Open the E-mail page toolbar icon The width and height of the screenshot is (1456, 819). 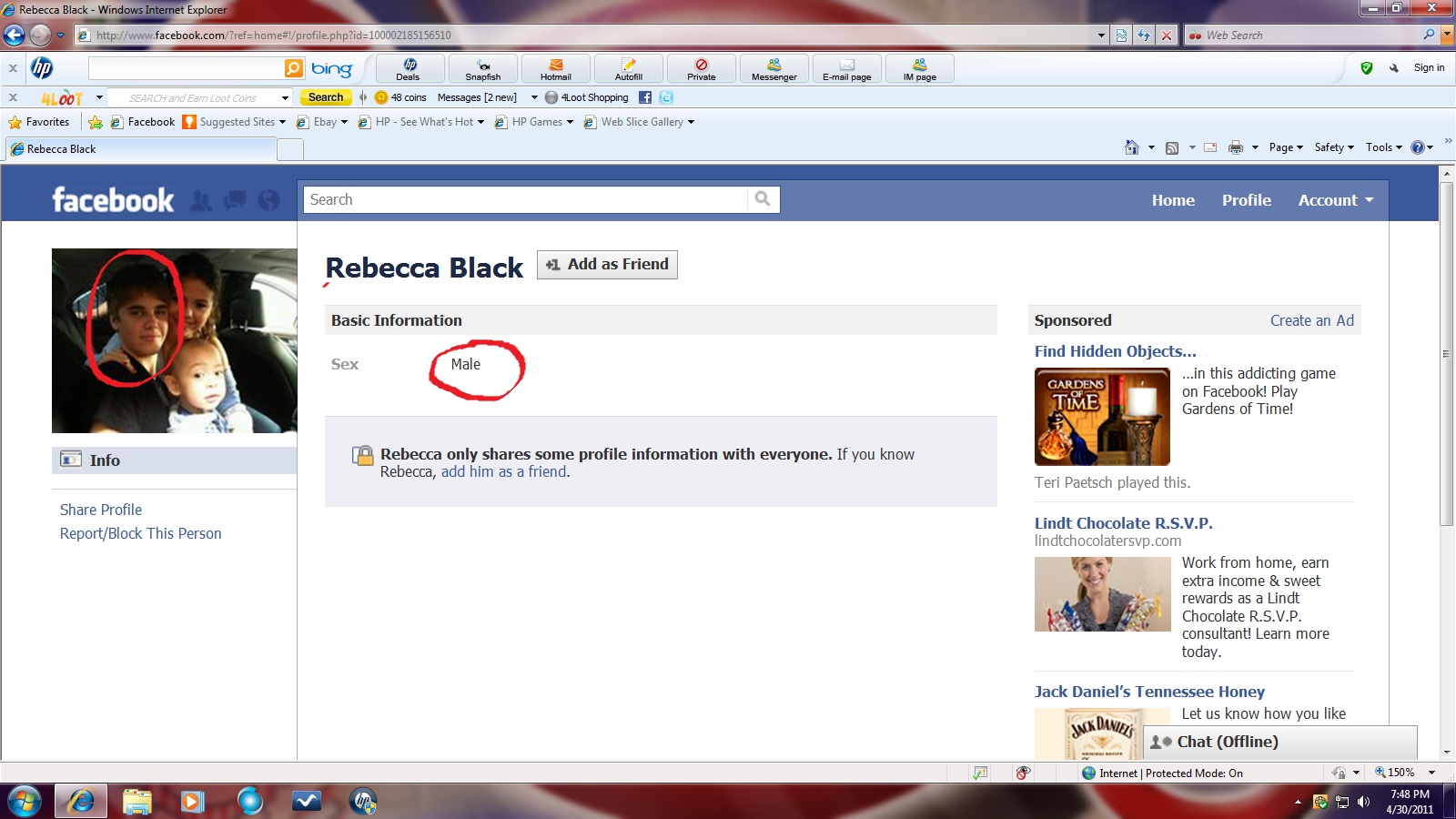click(846, 68)
